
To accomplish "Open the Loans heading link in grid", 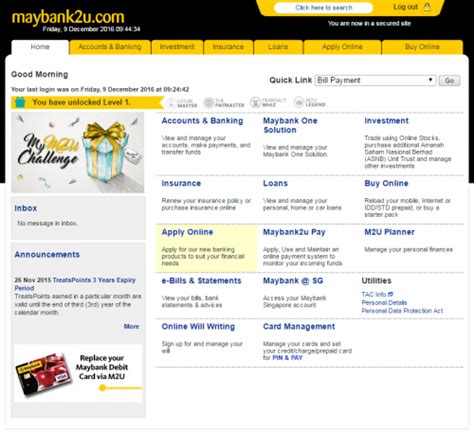I will click(x=275, y=183).
